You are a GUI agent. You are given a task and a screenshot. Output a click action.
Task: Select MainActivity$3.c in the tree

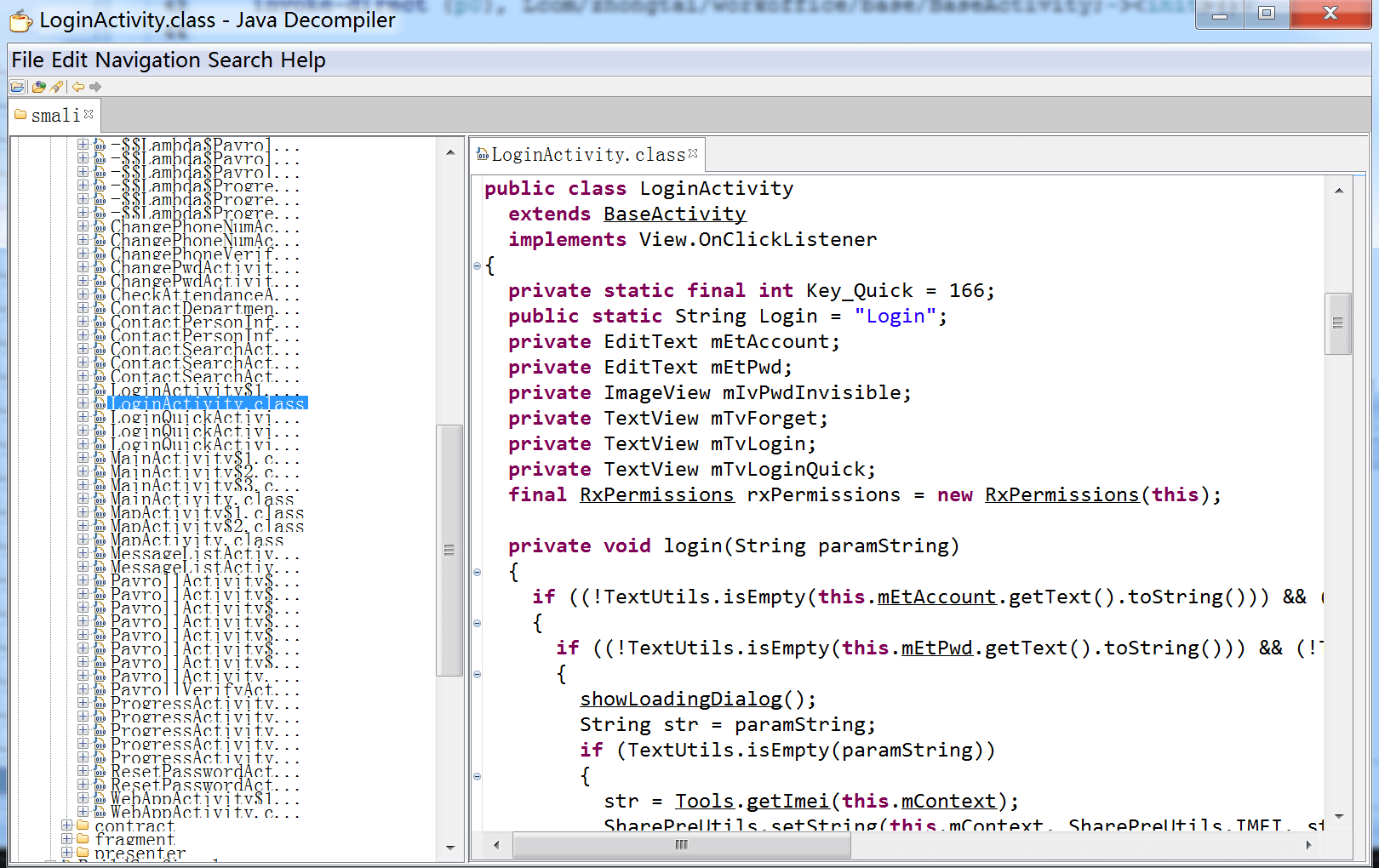pyautogui.click(x=204, y=485)
